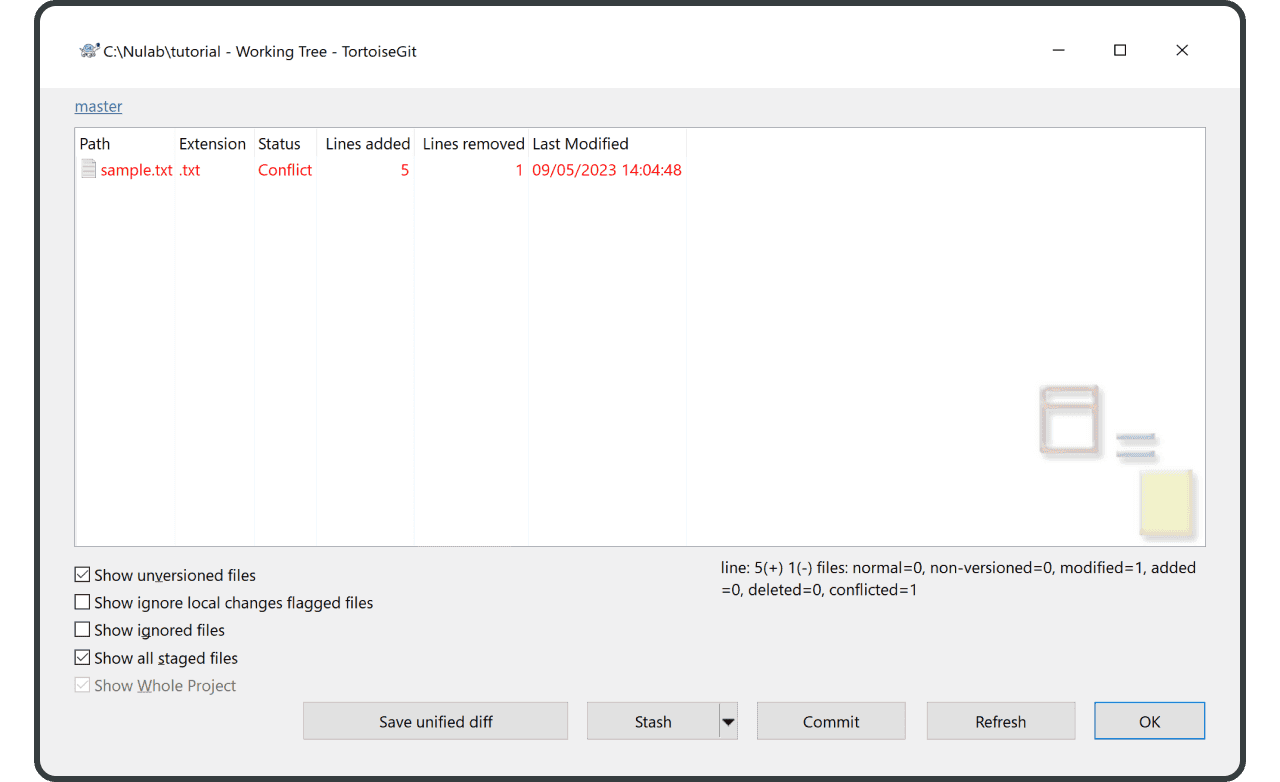Click the Stash button
This screenshot has height=782, width=1280.
coord(652,720)
